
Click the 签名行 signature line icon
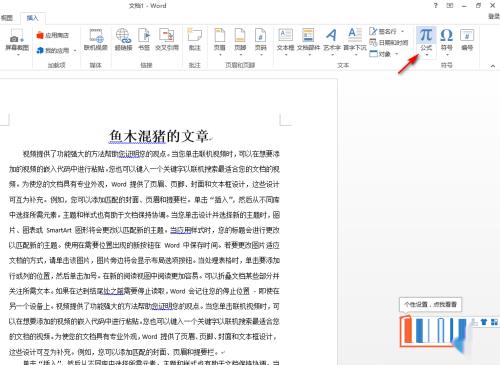click(373, 32)
